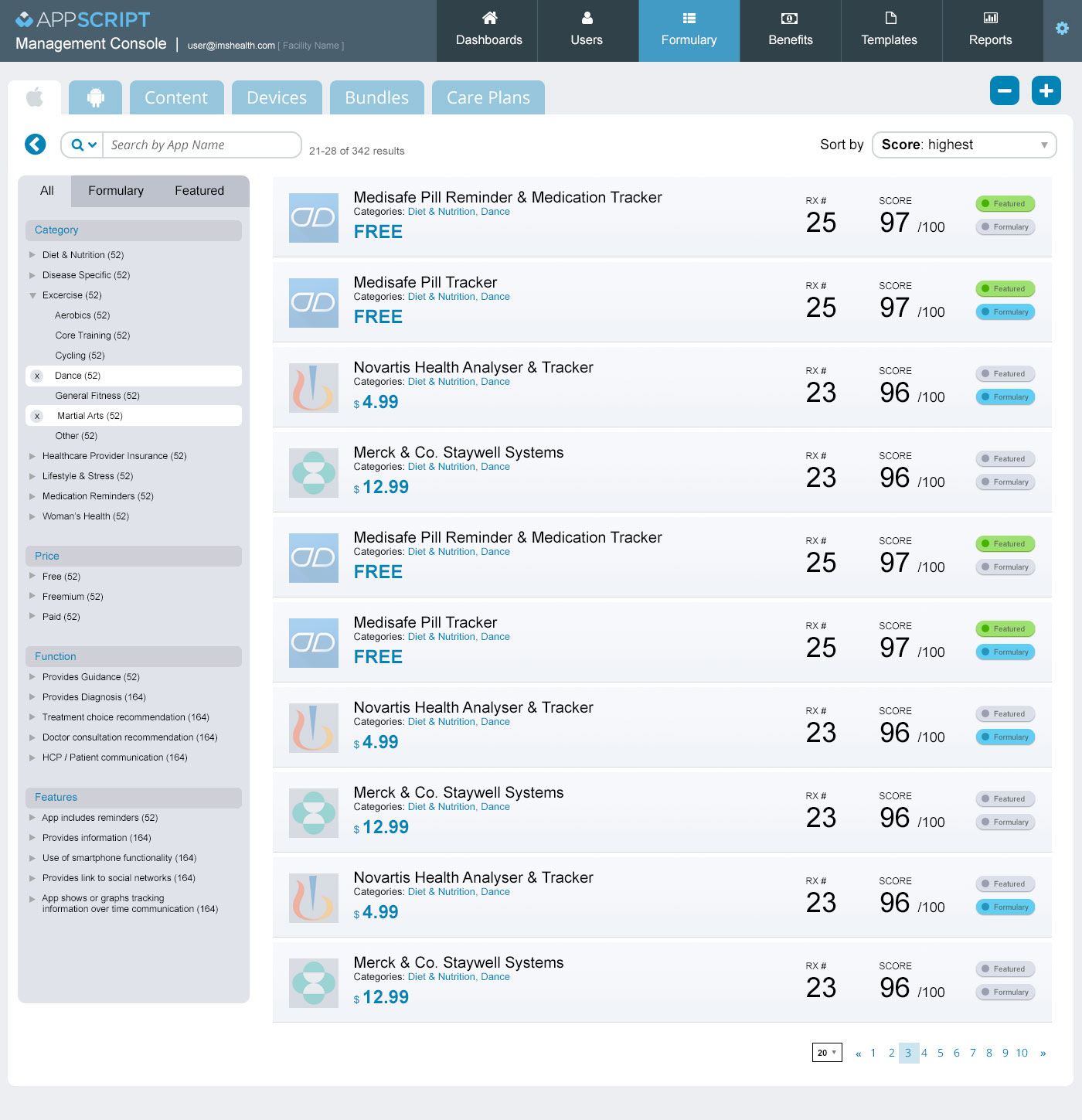Remove the Dance category filter (x)
This screenshot has height=1120, width=1082.
coord(37,376)
